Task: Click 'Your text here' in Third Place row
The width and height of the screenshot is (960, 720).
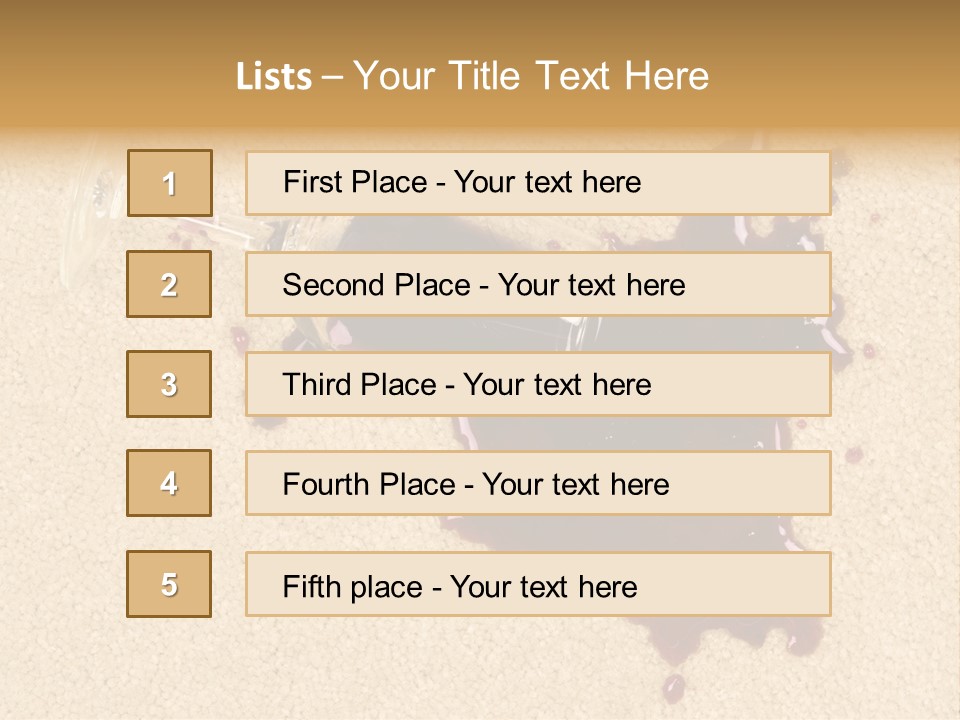Action: (557, 385)
